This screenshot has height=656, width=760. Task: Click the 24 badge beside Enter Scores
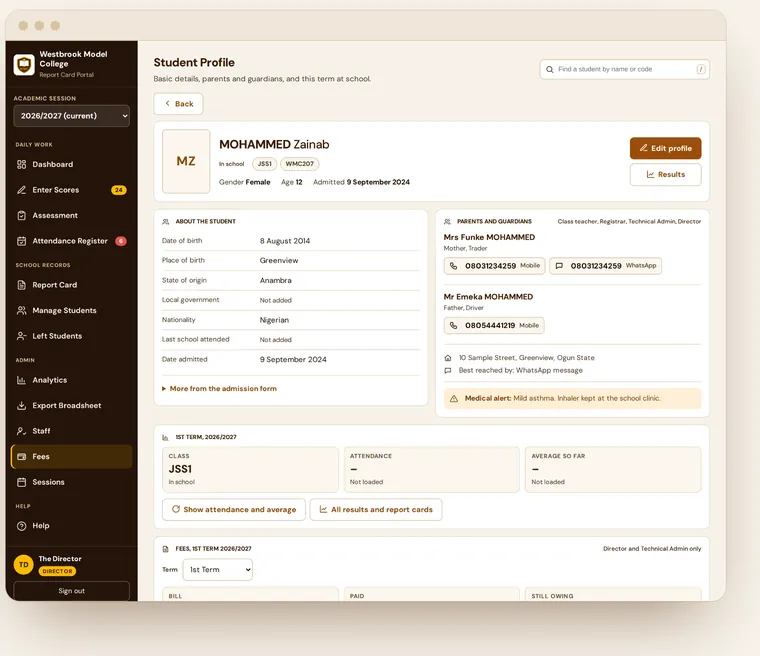pos(119,190)
